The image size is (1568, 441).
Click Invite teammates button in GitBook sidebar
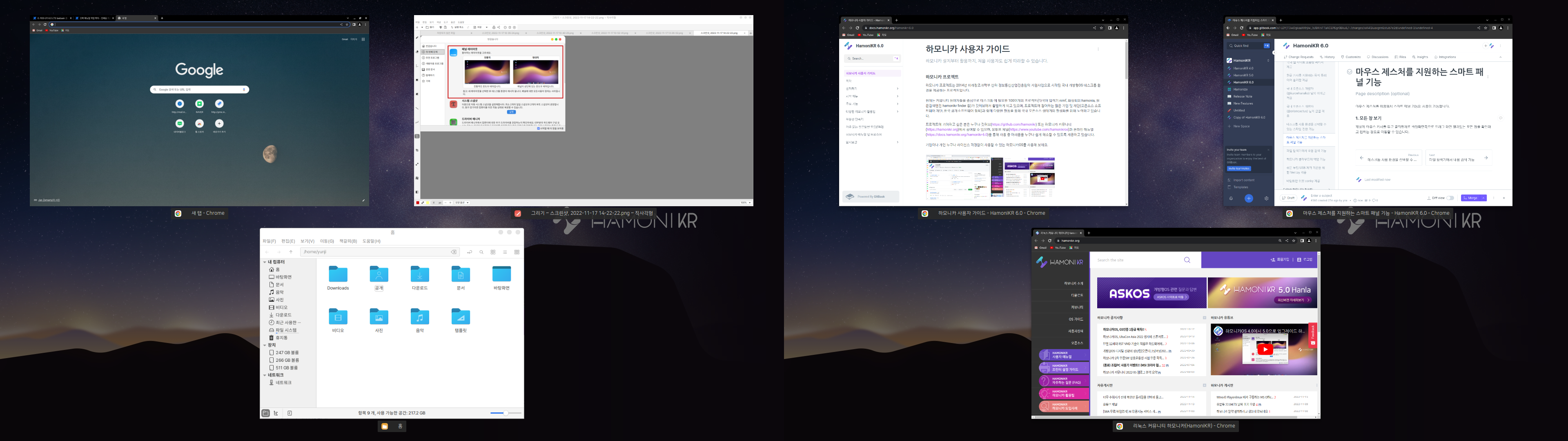1239,169
